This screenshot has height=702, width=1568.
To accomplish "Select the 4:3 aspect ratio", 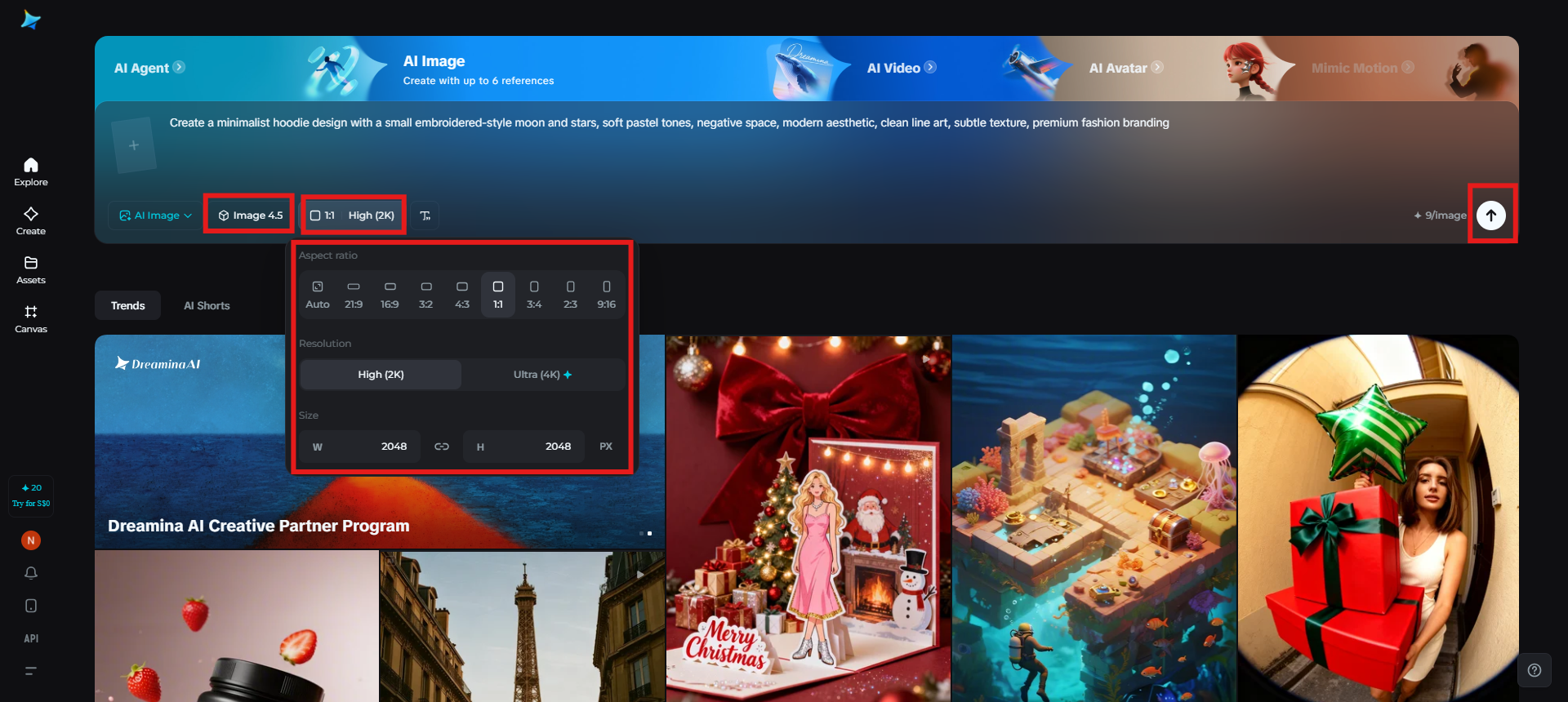I will (462, 295).
